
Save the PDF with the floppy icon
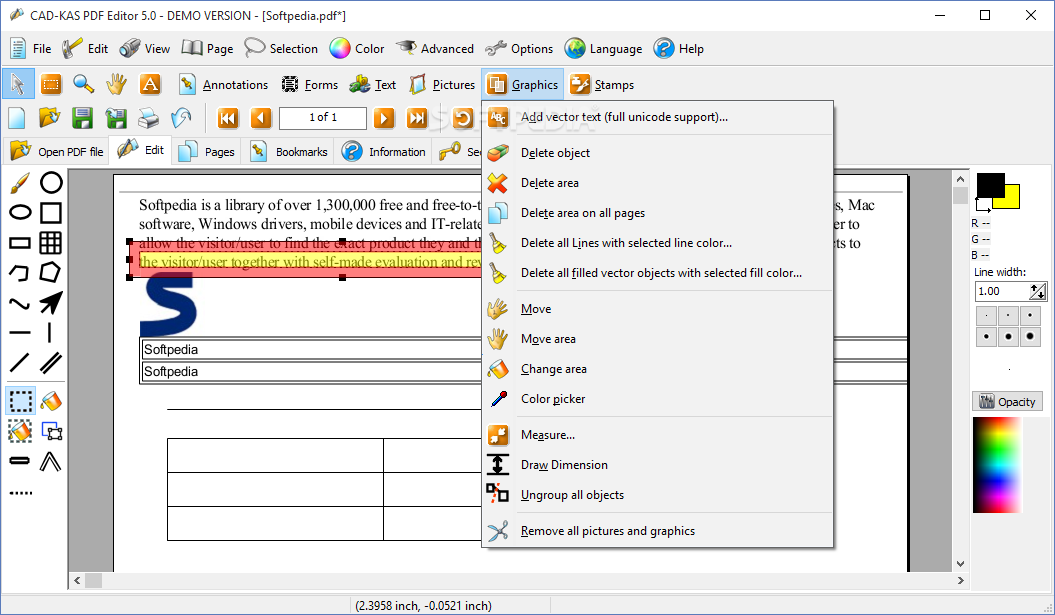coord(82,118)
